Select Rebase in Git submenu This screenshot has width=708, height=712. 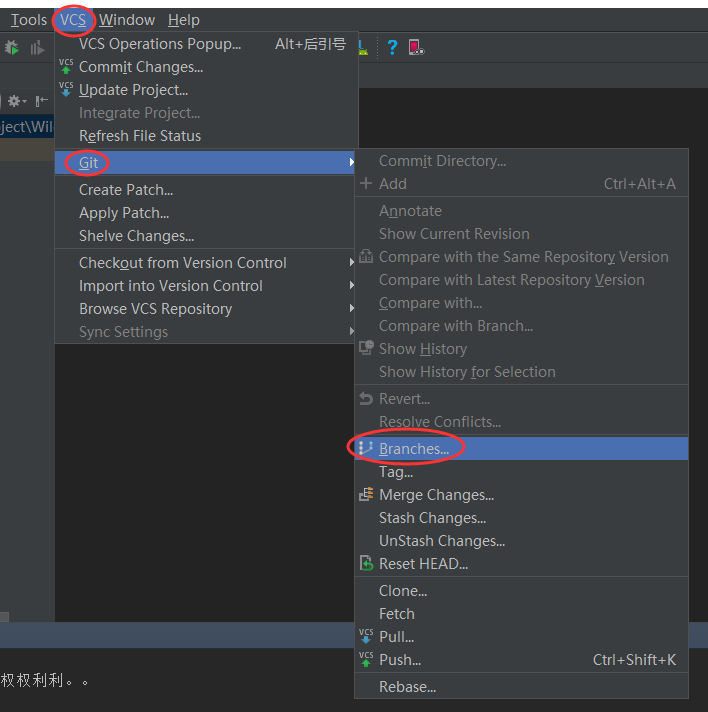[521, 687]
